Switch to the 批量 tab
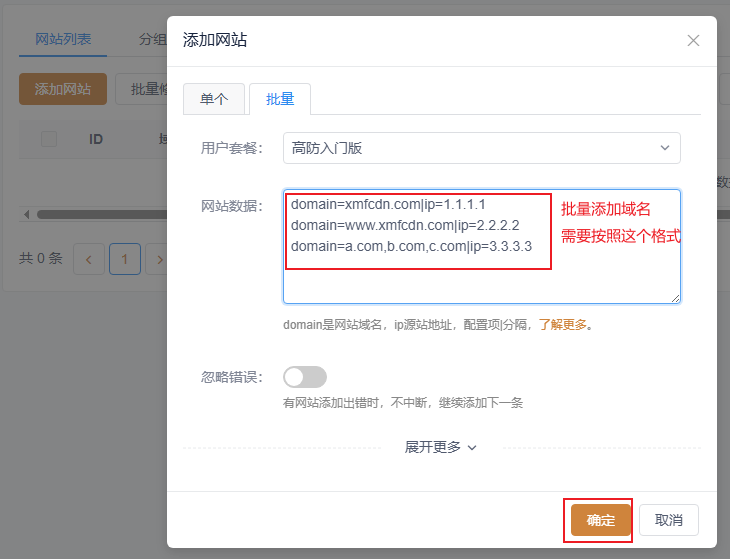This screenshot has height=559, width=730. point(280,99)
